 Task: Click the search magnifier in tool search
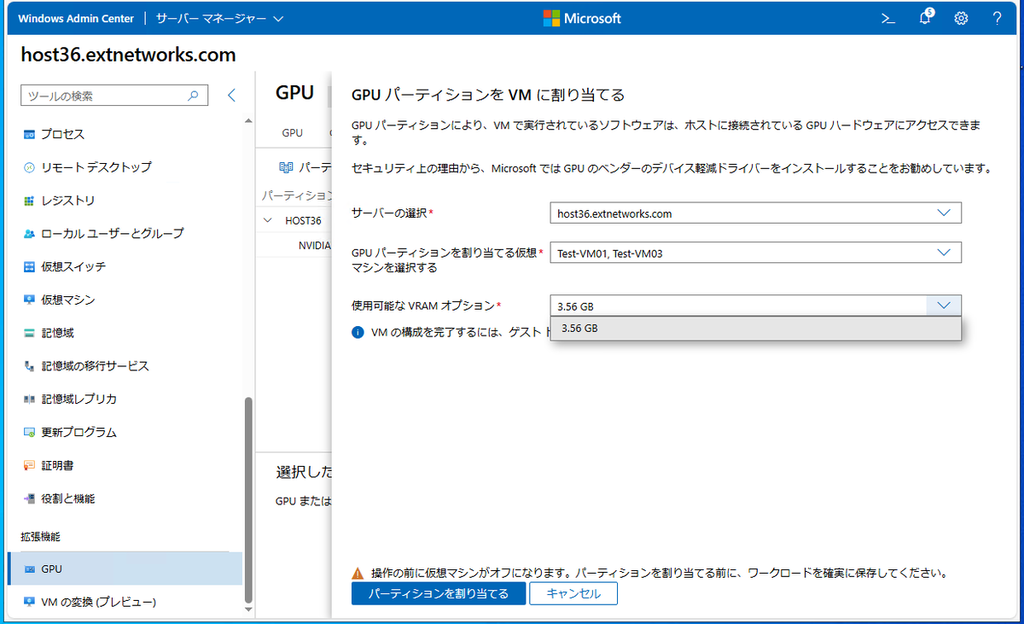coord(193,95)
